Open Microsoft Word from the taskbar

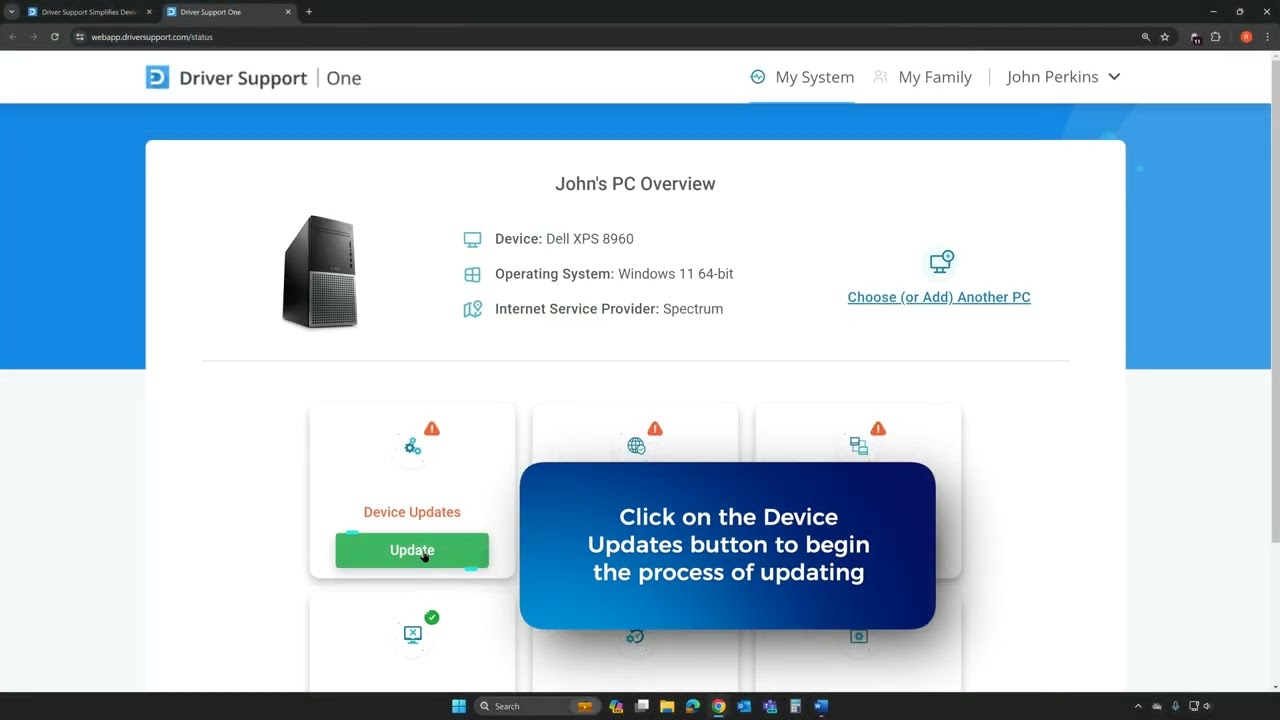click(x=821, y=706)
